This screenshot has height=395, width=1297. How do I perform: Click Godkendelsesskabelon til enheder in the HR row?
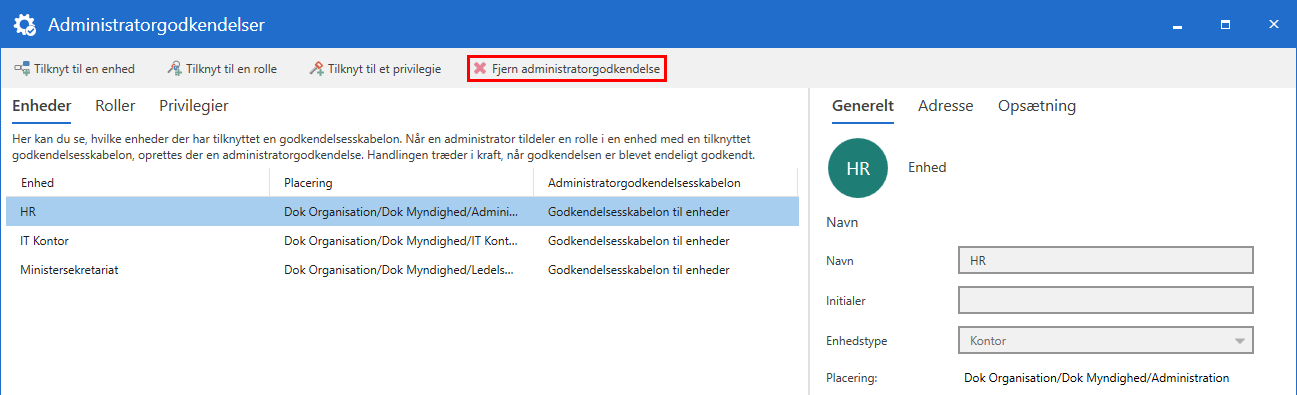pos(638,212)
